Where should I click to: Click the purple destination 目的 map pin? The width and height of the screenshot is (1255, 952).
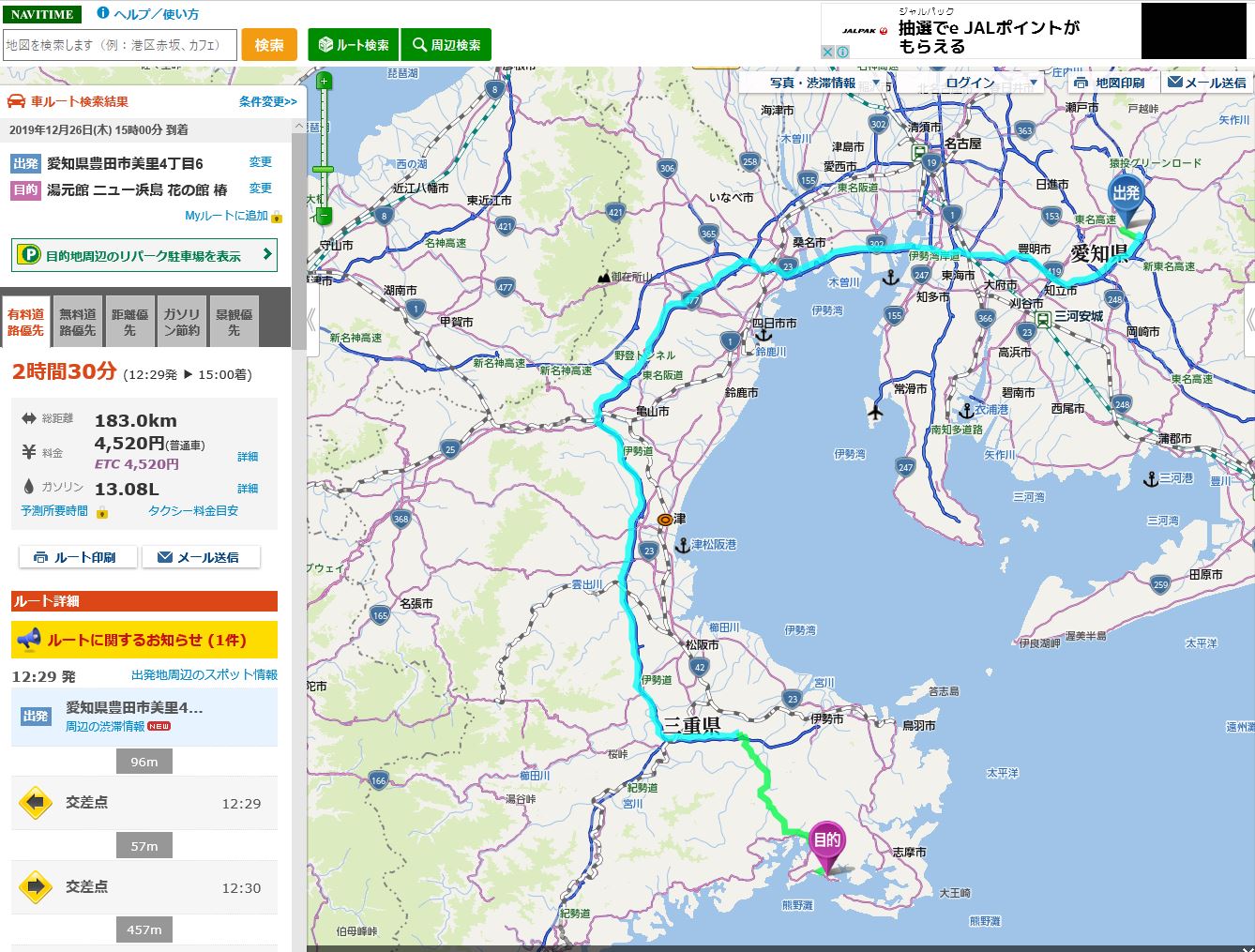tap(825, 840)
